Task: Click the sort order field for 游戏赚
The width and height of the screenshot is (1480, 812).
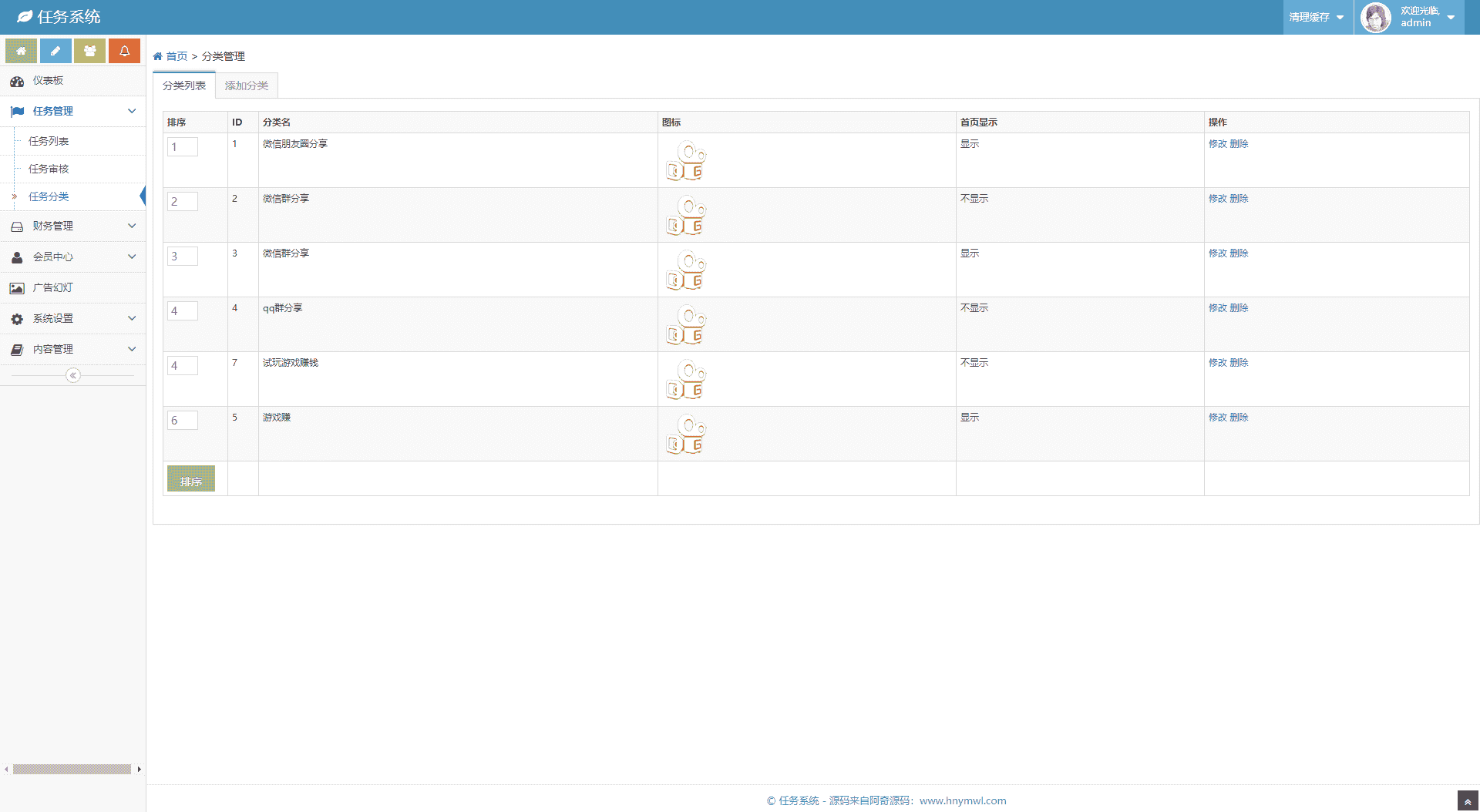Action: [183, 421]
